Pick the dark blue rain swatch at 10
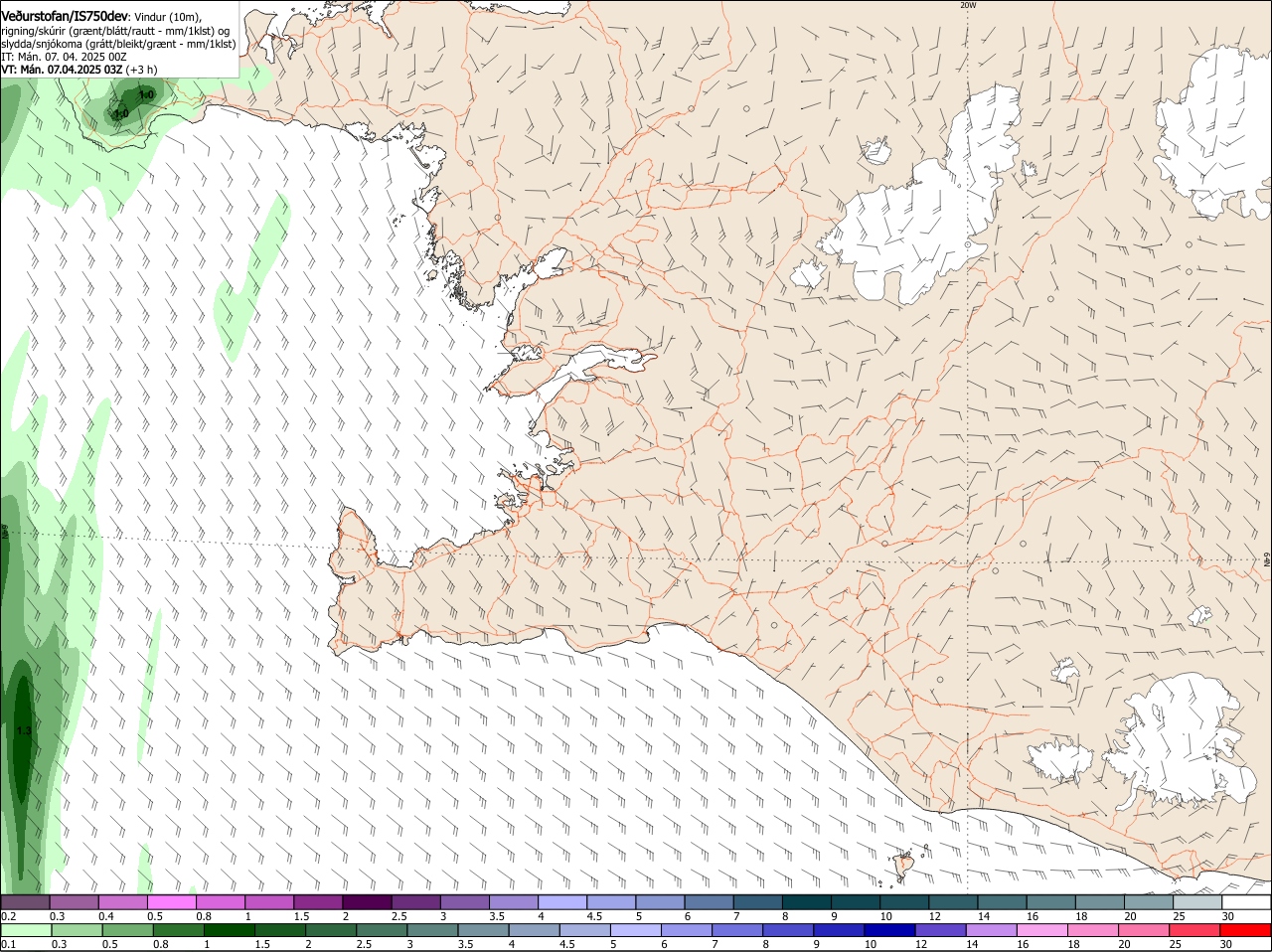 pos(889,930)
